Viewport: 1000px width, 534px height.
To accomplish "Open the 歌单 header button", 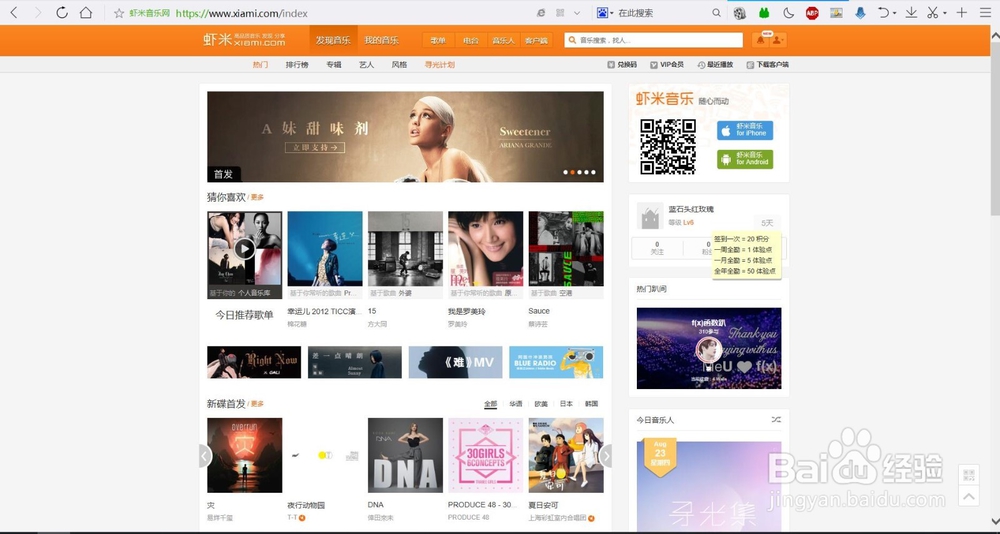I will (438, 40).
